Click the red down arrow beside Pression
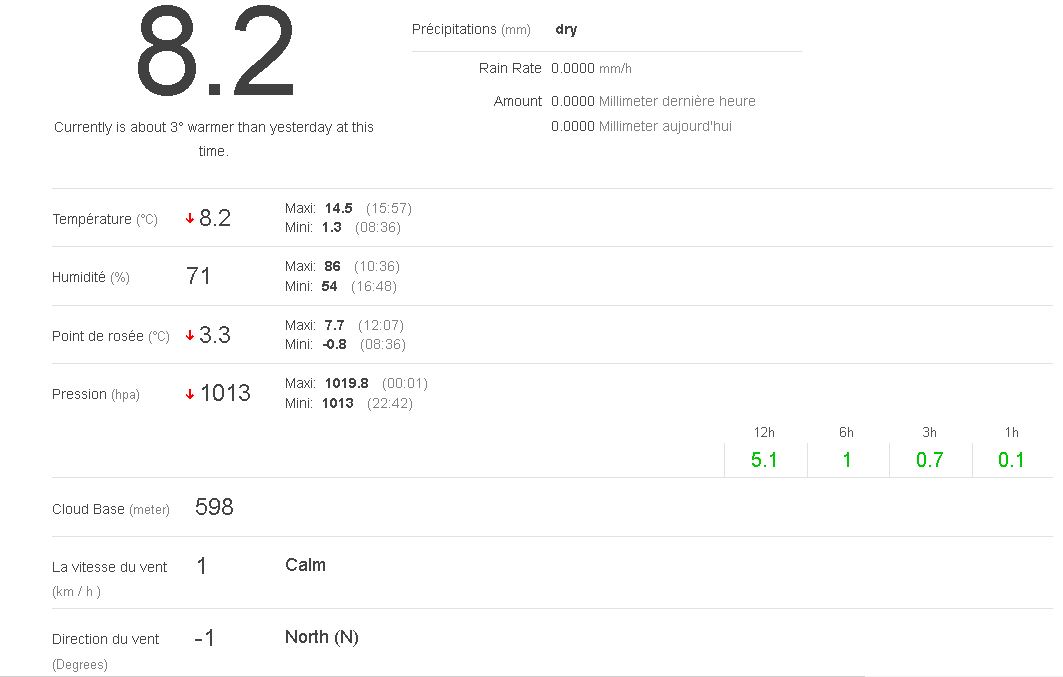Image resolution: width=1063 pixels, height=677 pixels. click(190, 394)
